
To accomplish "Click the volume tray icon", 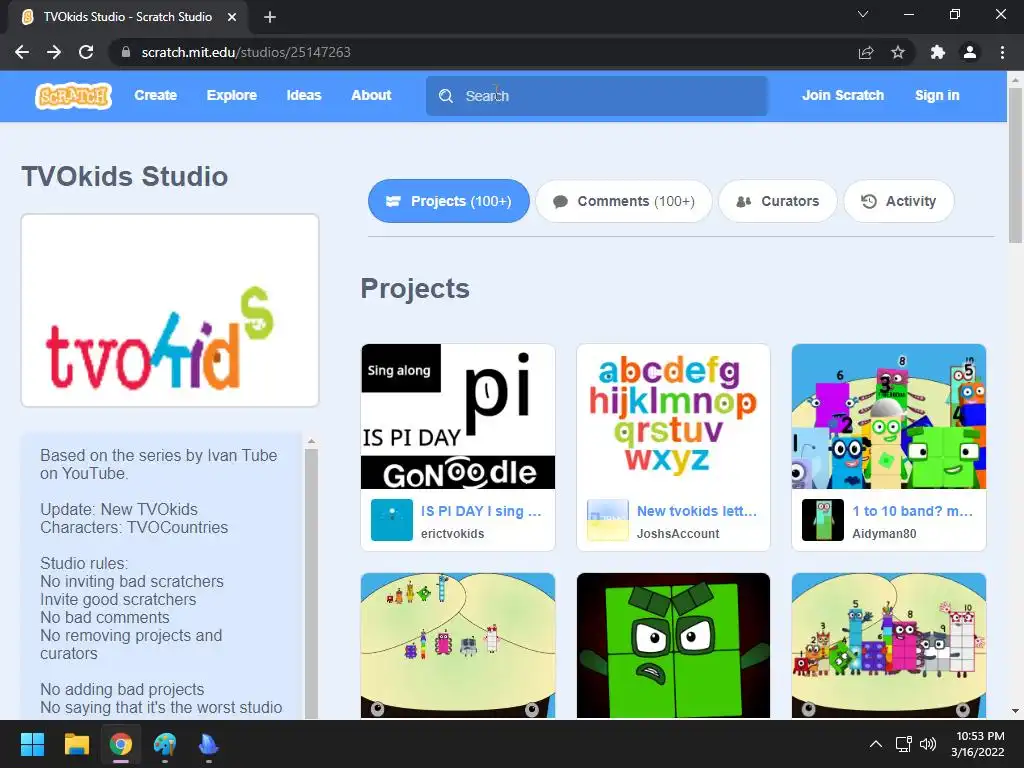I will pyautogui.click(x=928, y=744).
